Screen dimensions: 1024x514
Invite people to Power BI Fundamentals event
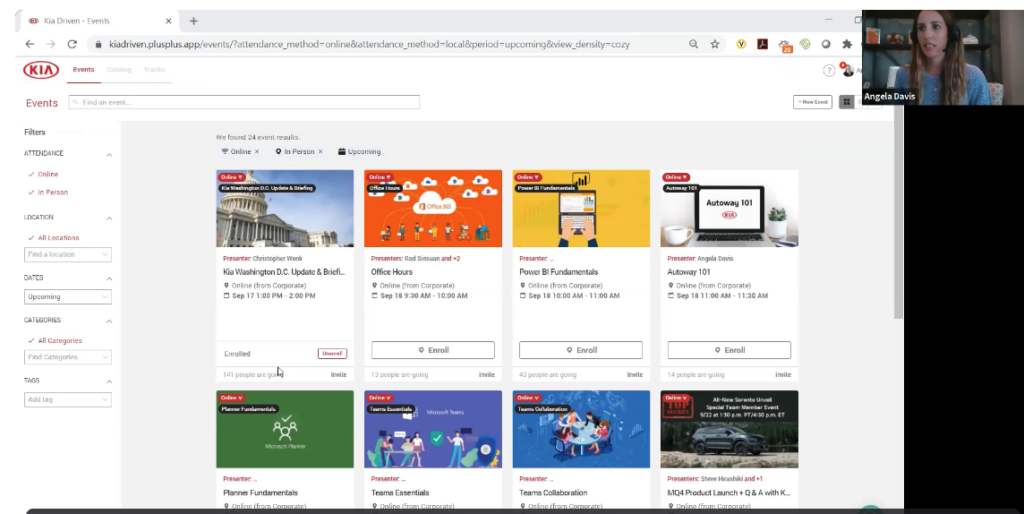coord(635,375)
